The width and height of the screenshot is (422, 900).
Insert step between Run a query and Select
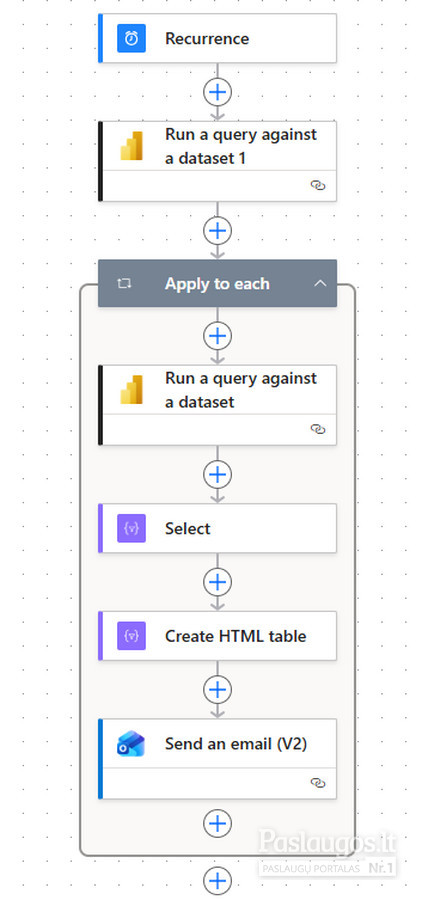pos(218,475)
